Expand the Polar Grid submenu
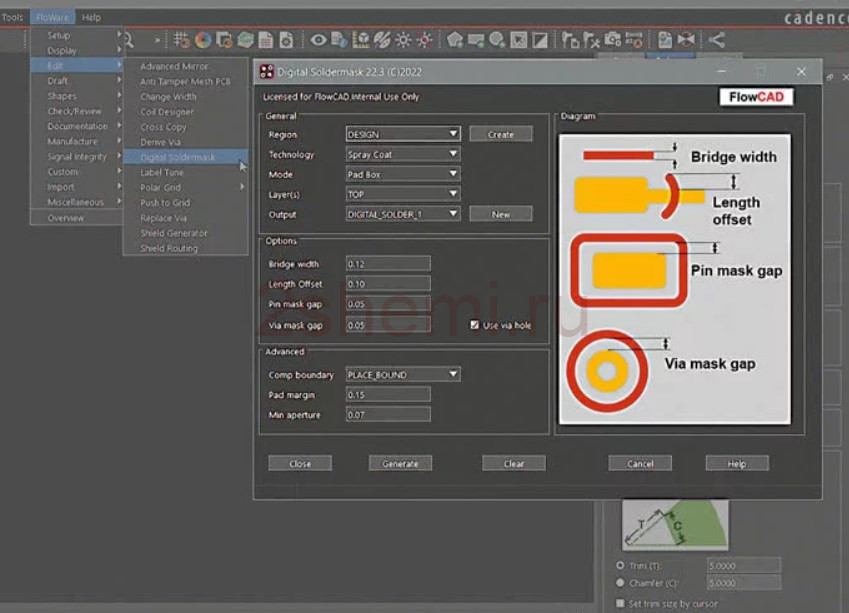The height and width of the screenshot is (613, 849). pos(186,187)
